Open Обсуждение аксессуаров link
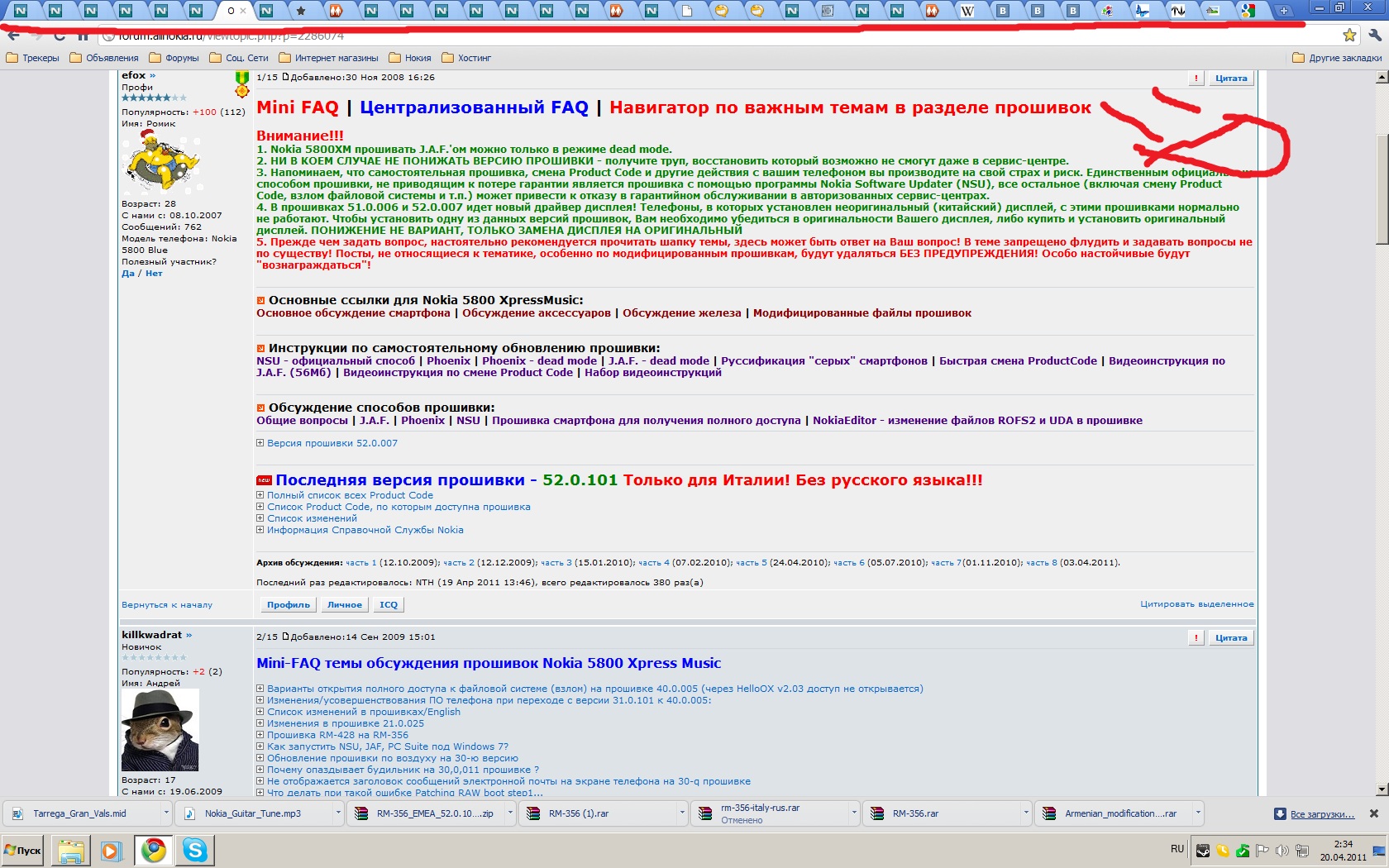Screen dimensions: 1389x868 tap(537, 313)
